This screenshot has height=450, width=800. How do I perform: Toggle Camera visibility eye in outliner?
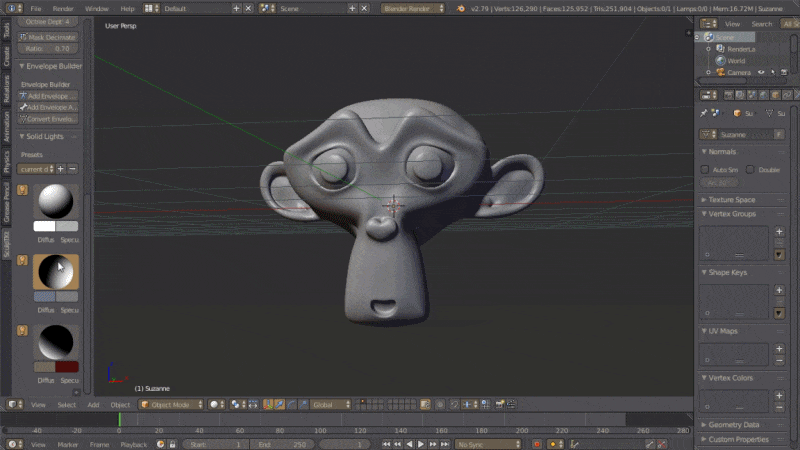(x=761, y=72)
